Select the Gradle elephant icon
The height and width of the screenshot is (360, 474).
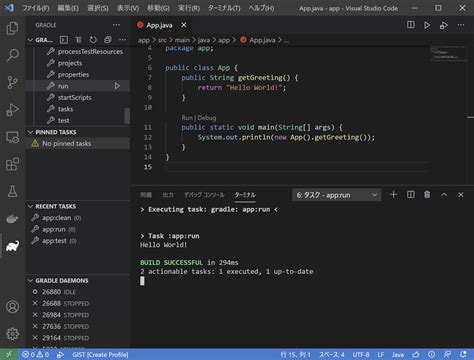tap(12, 246)
